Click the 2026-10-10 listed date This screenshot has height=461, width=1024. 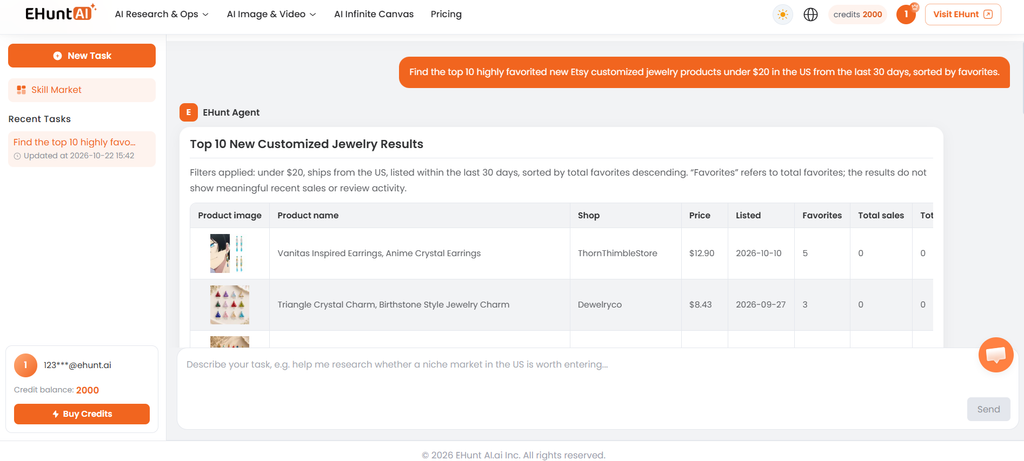pyautogui.click(x=758, y=253)
